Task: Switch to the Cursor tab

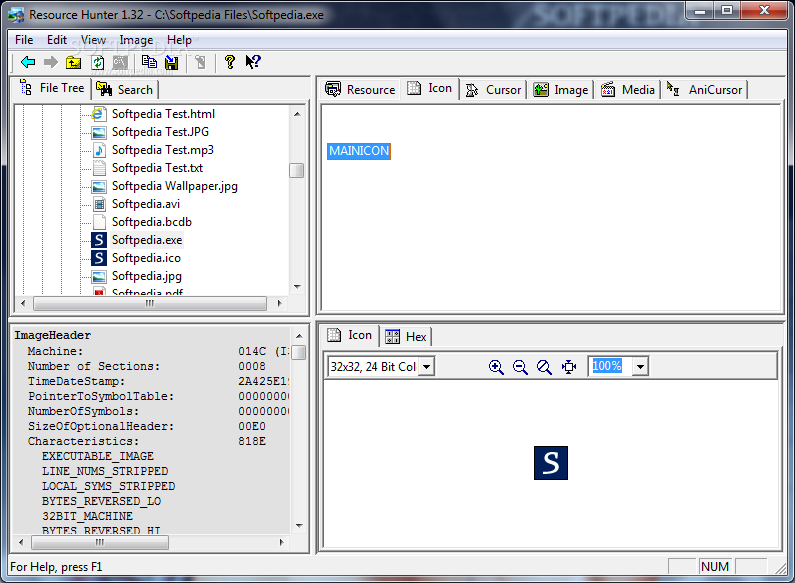Action: pyautogui.click(x=493, y=90)
